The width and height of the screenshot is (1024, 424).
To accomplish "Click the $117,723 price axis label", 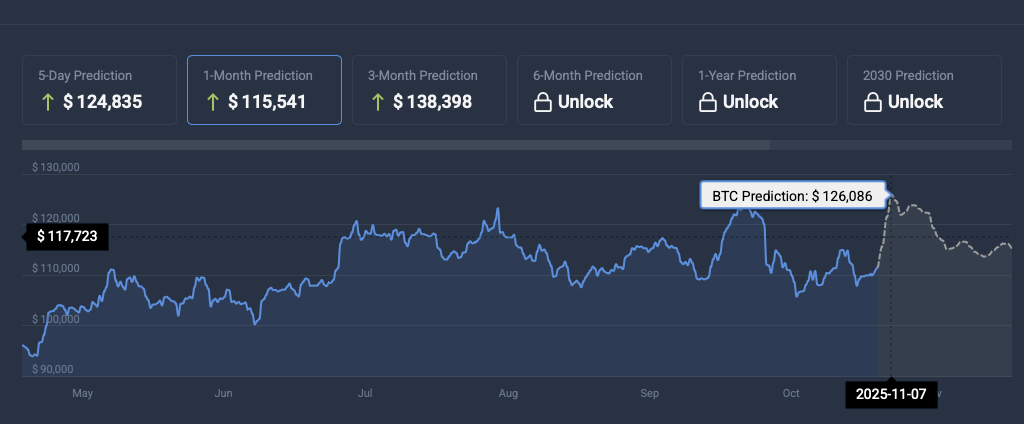I will pyautogui.click(x=67, y=236).
